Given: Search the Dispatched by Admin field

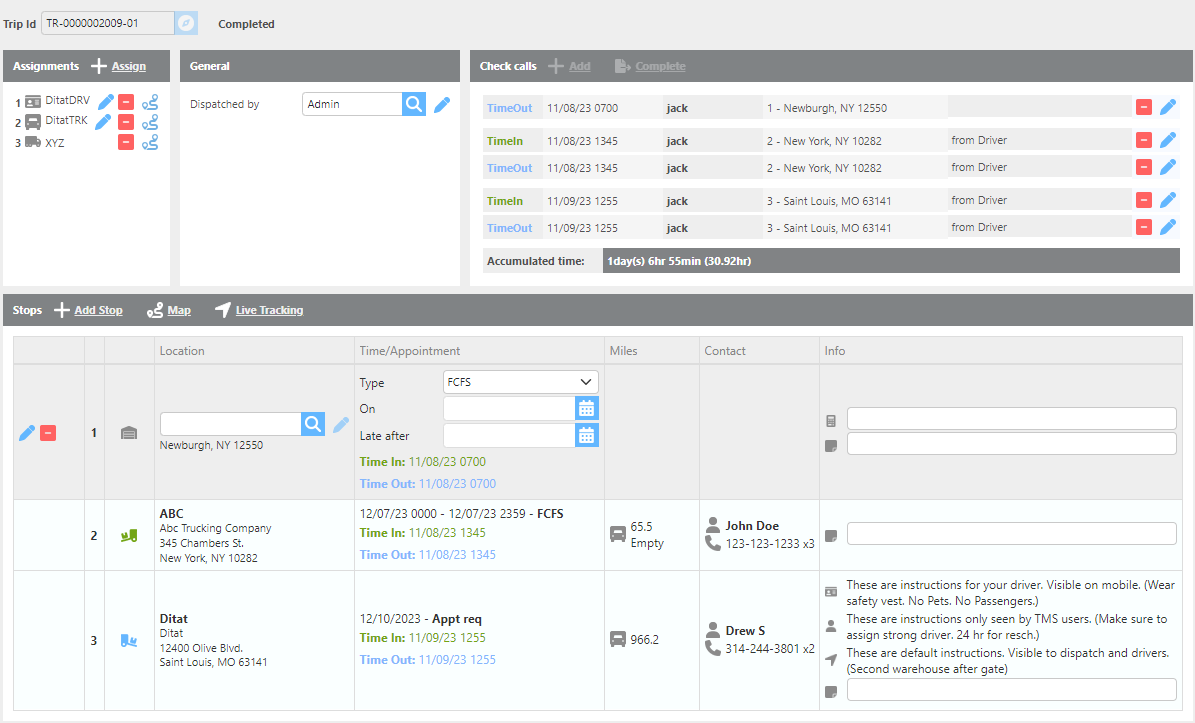Looking at the screenshot, I should pyautogui.click(x=414, y=104).
